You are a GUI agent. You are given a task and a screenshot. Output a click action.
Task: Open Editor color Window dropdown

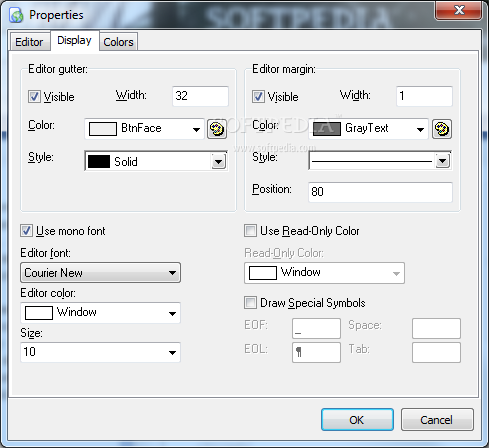tap(100, 313)
